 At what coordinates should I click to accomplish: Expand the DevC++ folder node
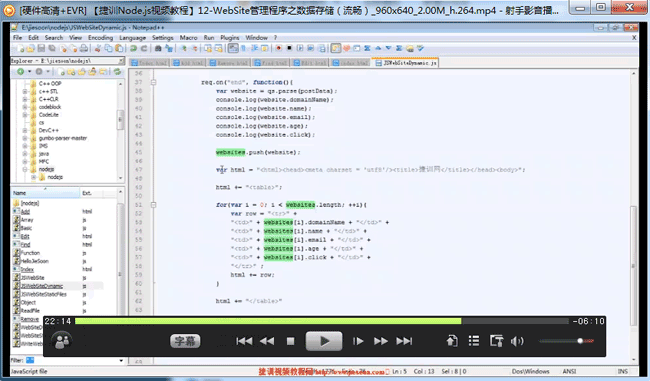click(x=25, y=130)
